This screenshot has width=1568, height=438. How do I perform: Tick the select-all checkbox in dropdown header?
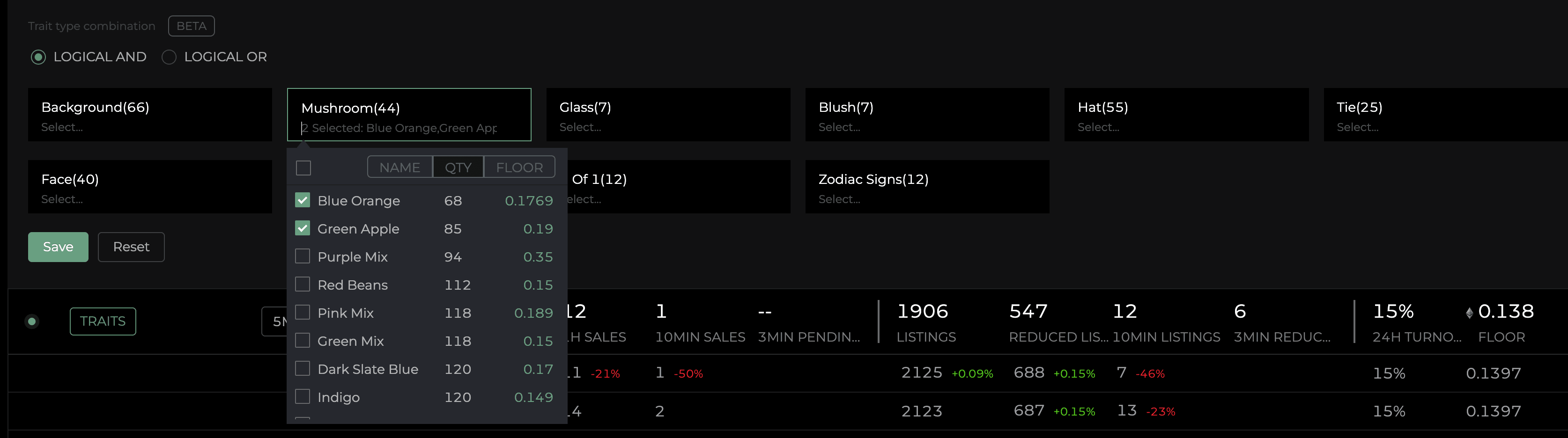[303, 168]
